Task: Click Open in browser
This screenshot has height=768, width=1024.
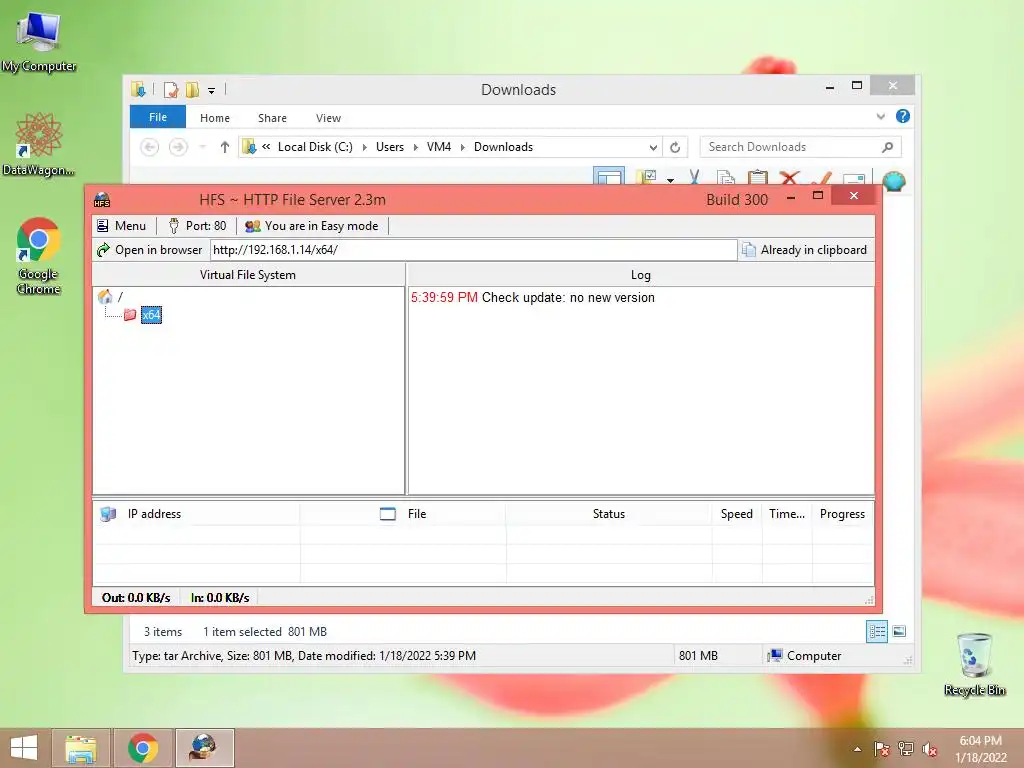Action: [x=150, y=249]
